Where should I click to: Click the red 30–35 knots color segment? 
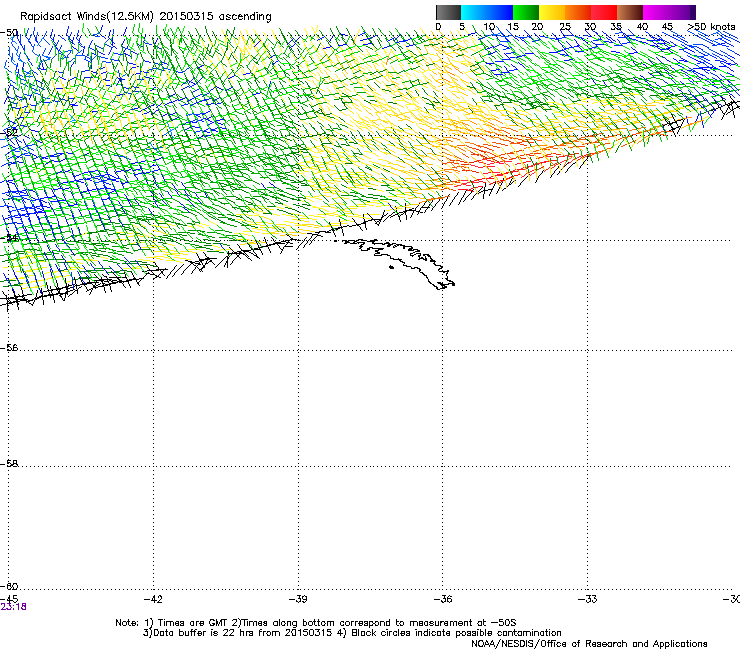coord(604,12)
